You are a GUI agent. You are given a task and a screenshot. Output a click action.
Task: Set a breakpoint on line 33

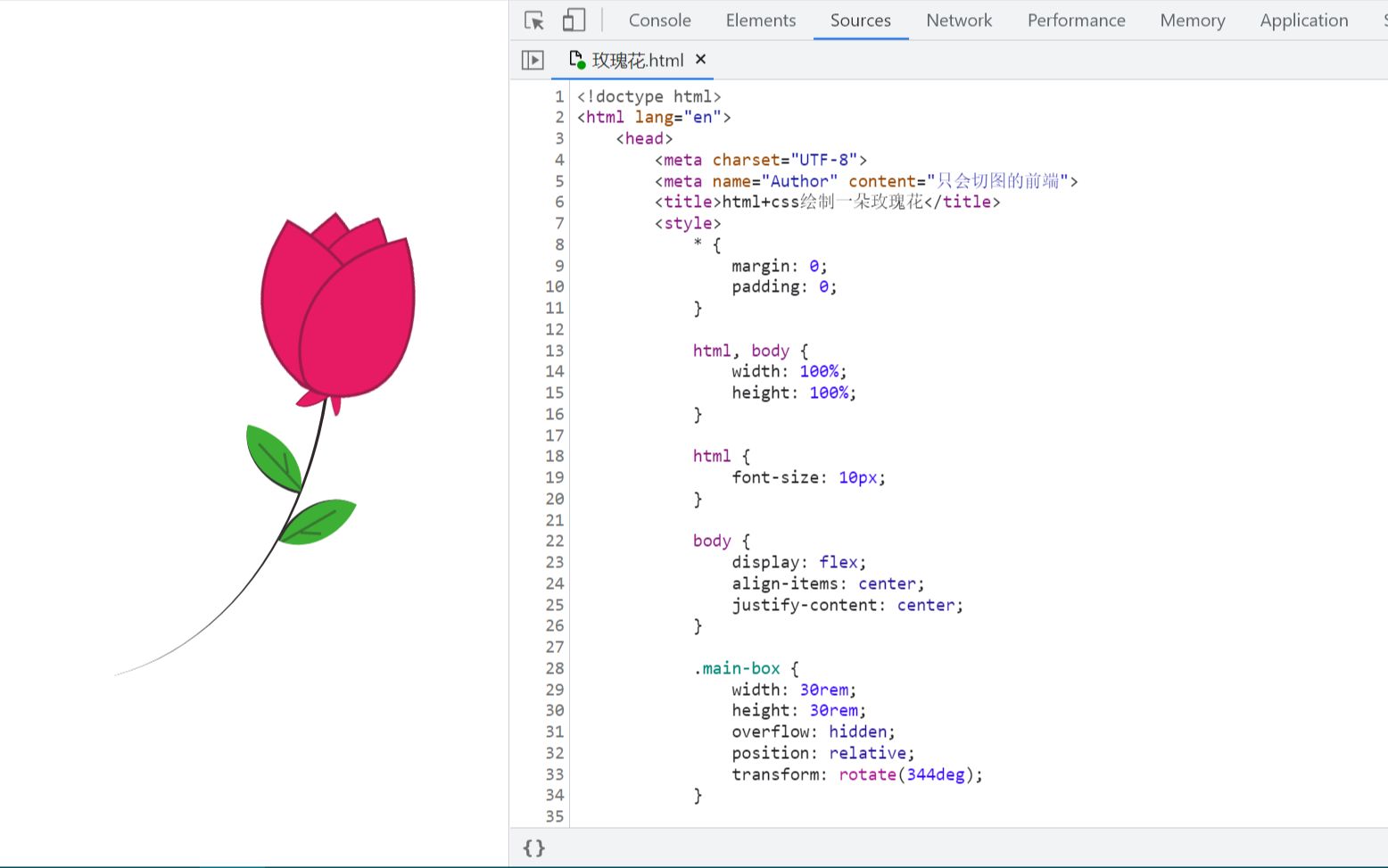point(554,774)
